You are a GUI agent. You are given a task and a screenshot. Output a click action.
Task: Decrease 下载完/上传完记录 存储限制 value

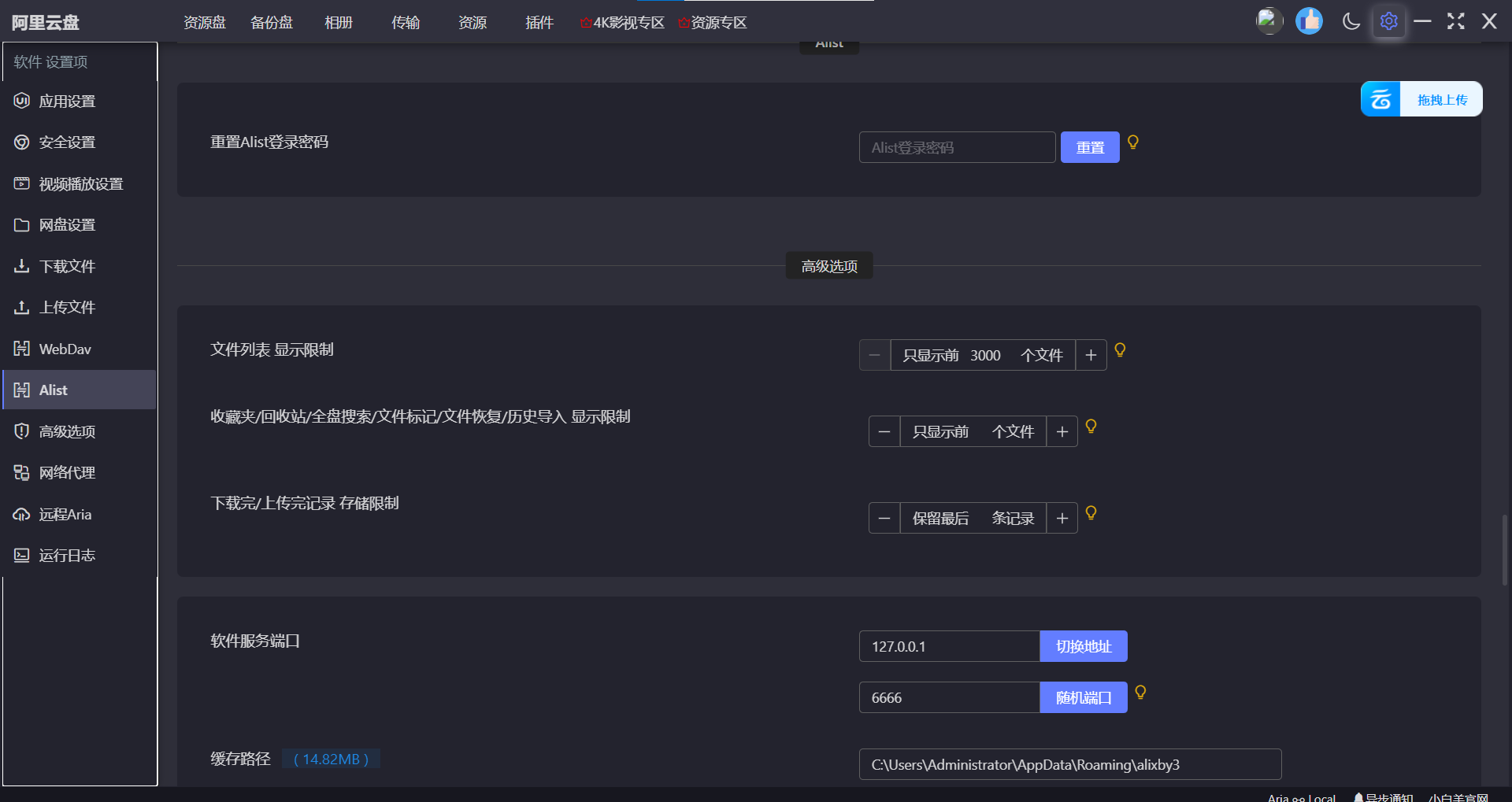[x=884, y=518]
